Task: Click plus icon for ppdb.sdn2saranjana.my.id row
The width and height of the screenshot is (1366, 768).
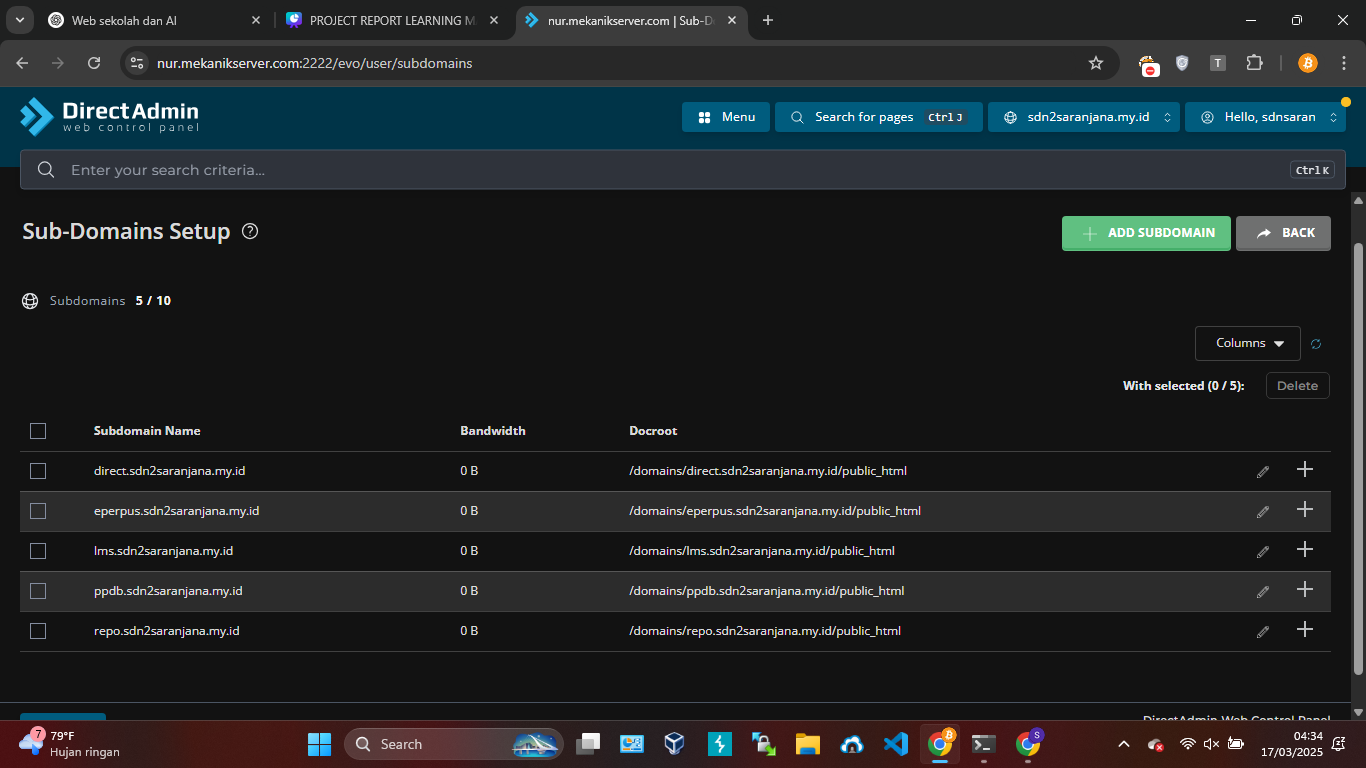Action: pyautogui.click(x=1304, y=589)
